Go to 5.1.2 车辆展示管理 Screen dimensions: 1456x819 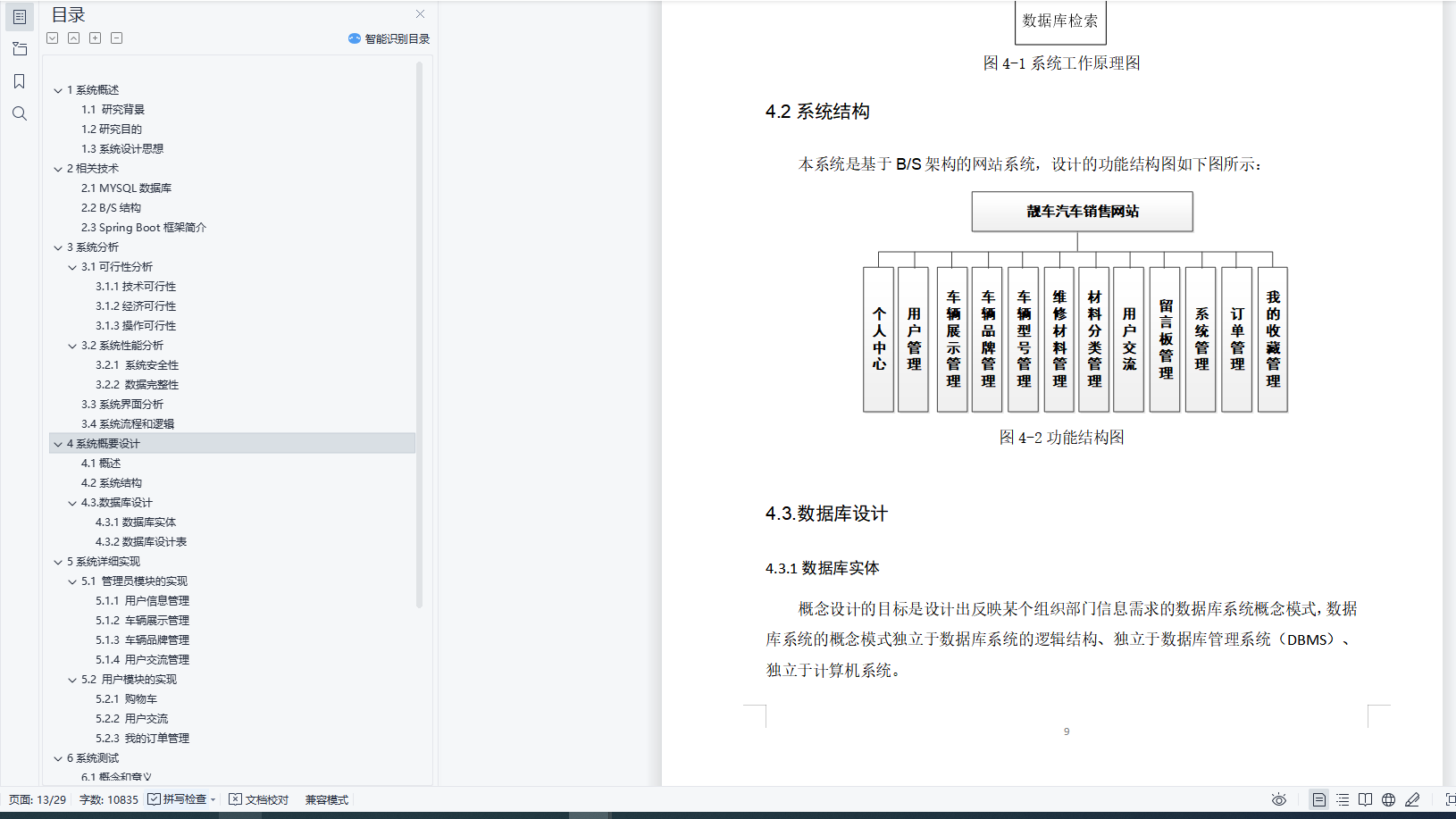point(142,621)
